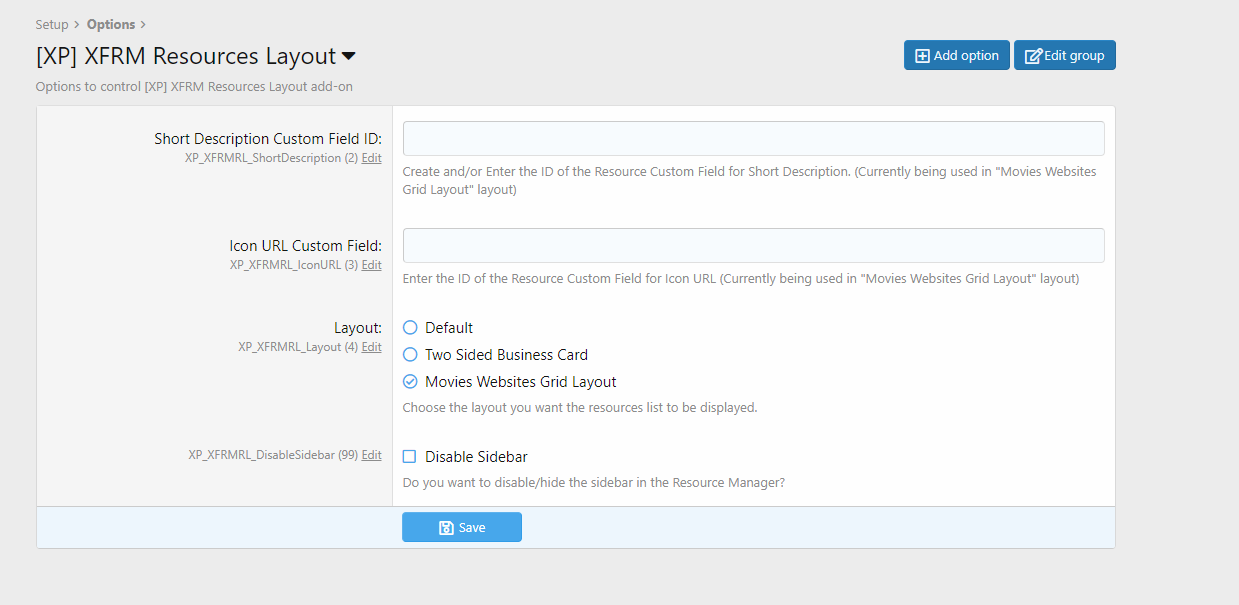Click the pencil icon on Edit group
Image resolution: width=1239 pixels, height=605 pixels.
[x=1033, y=56]
